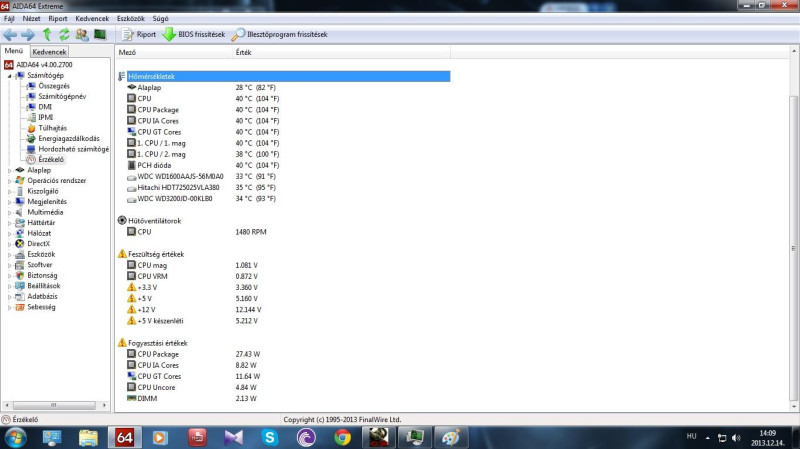
Task: Select Számítógépnév in the tree
Action: [x=62, y=96]
